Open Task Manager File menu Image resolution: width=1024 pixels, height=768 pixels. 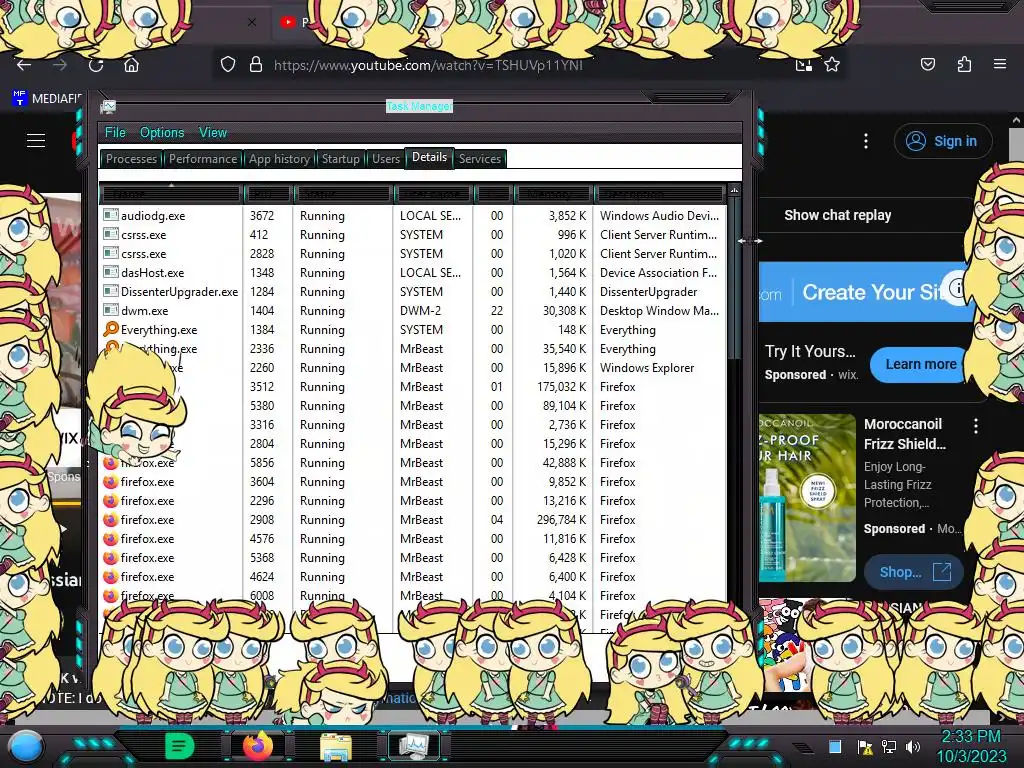point(115,133)
